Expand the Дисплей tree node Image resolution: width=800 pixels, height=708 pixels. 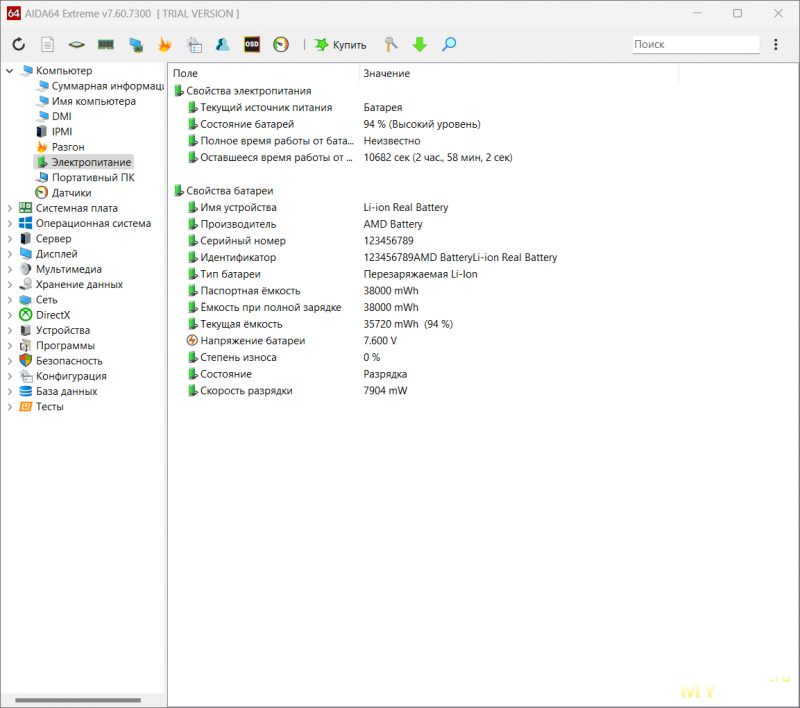click(x=10, y=254)
